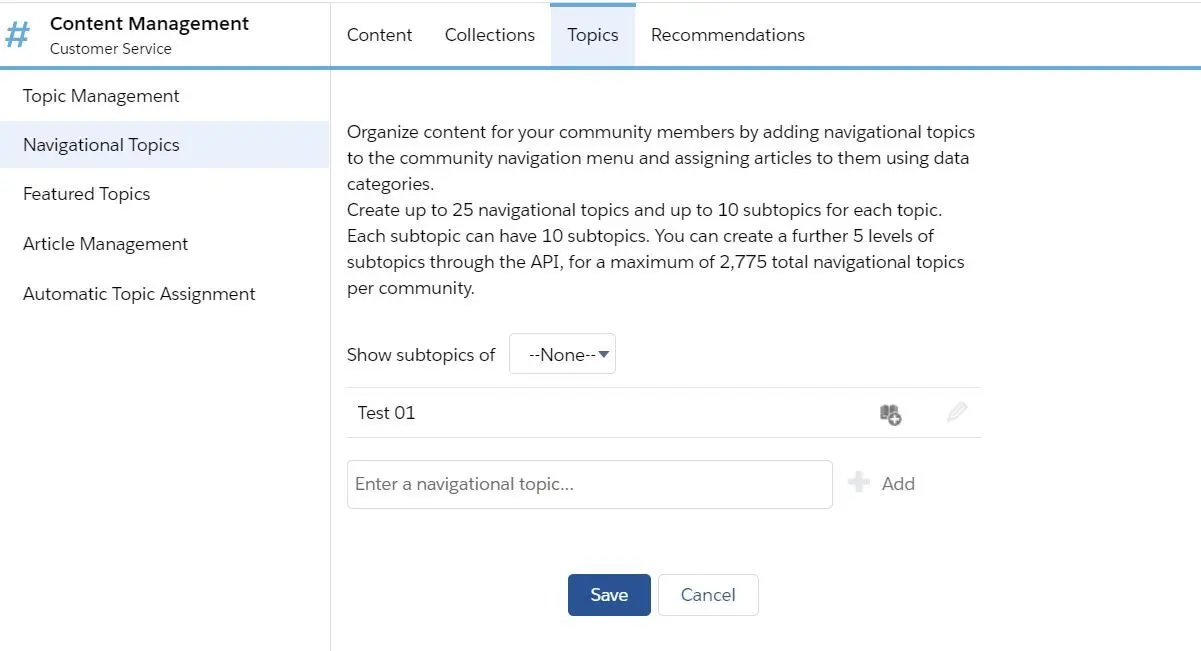Open the Show subtopics of dropdown
The width and height of the screenshot is (1201, 651).
(x=562, y=354)
